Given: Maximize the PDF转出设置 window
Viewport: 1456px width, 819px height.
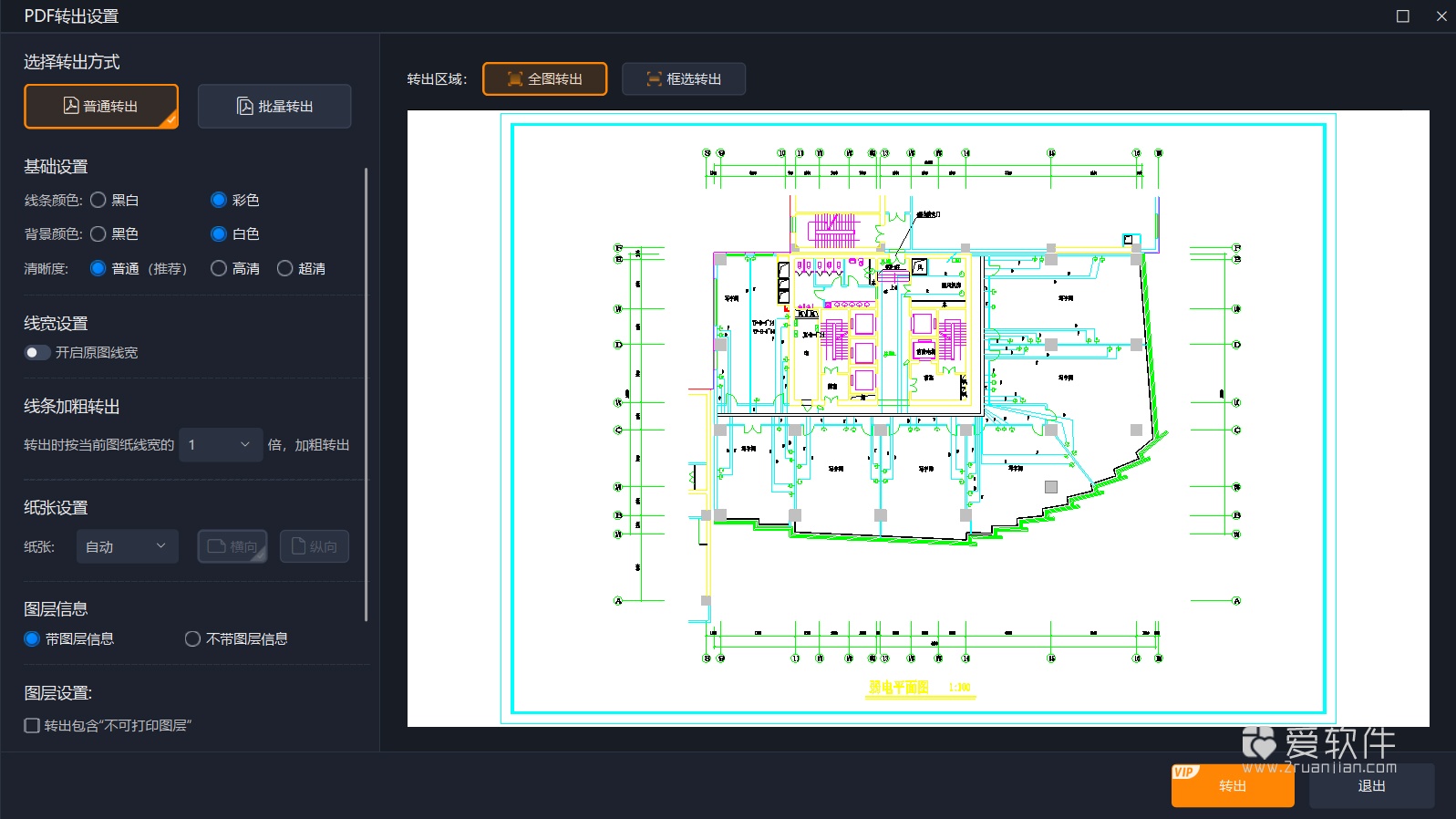Looking at the screenshot, I should coord(1402,16).
